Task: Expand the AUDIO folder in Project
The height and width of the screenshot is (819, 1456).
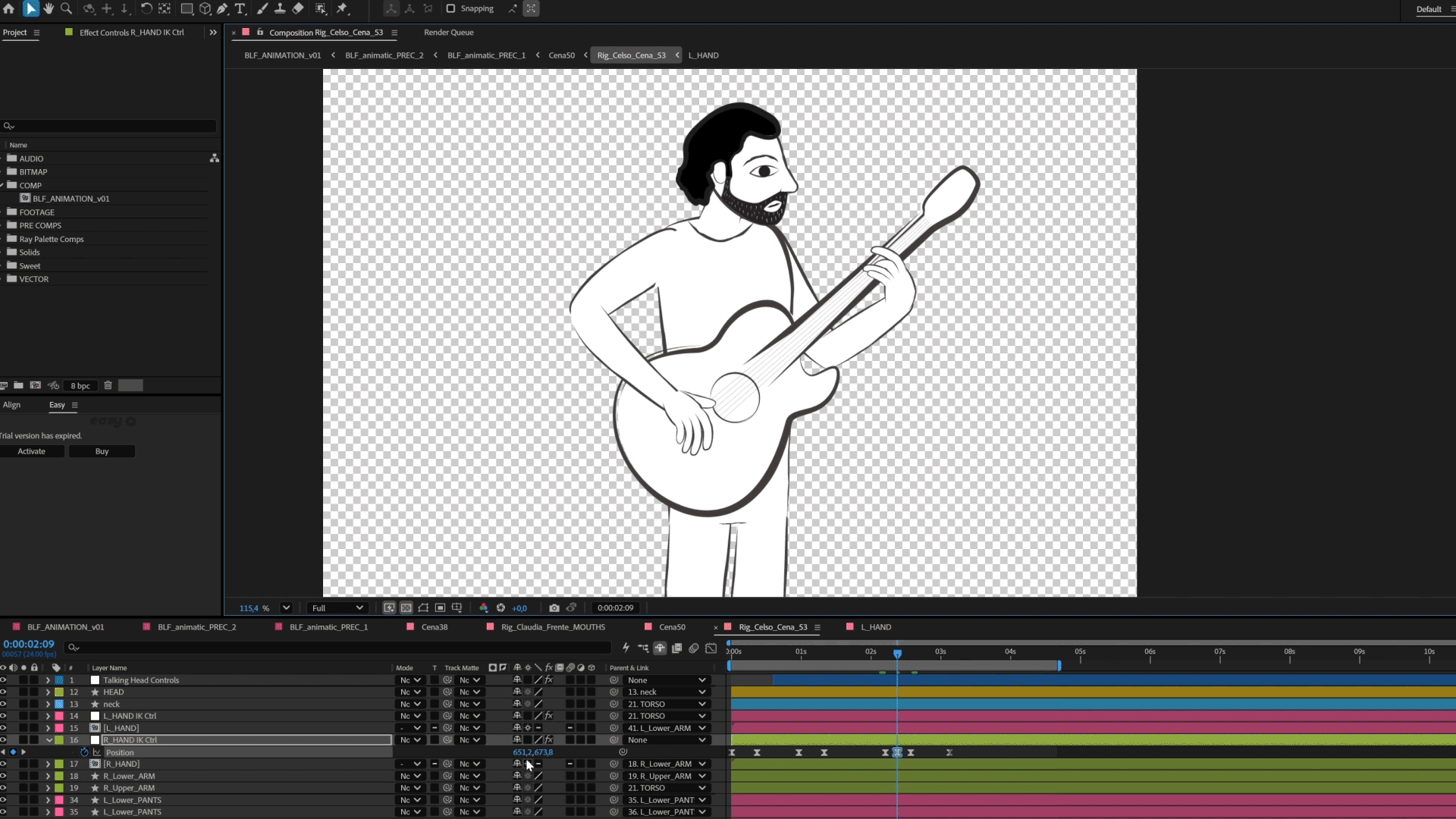Action: [2, 158]
